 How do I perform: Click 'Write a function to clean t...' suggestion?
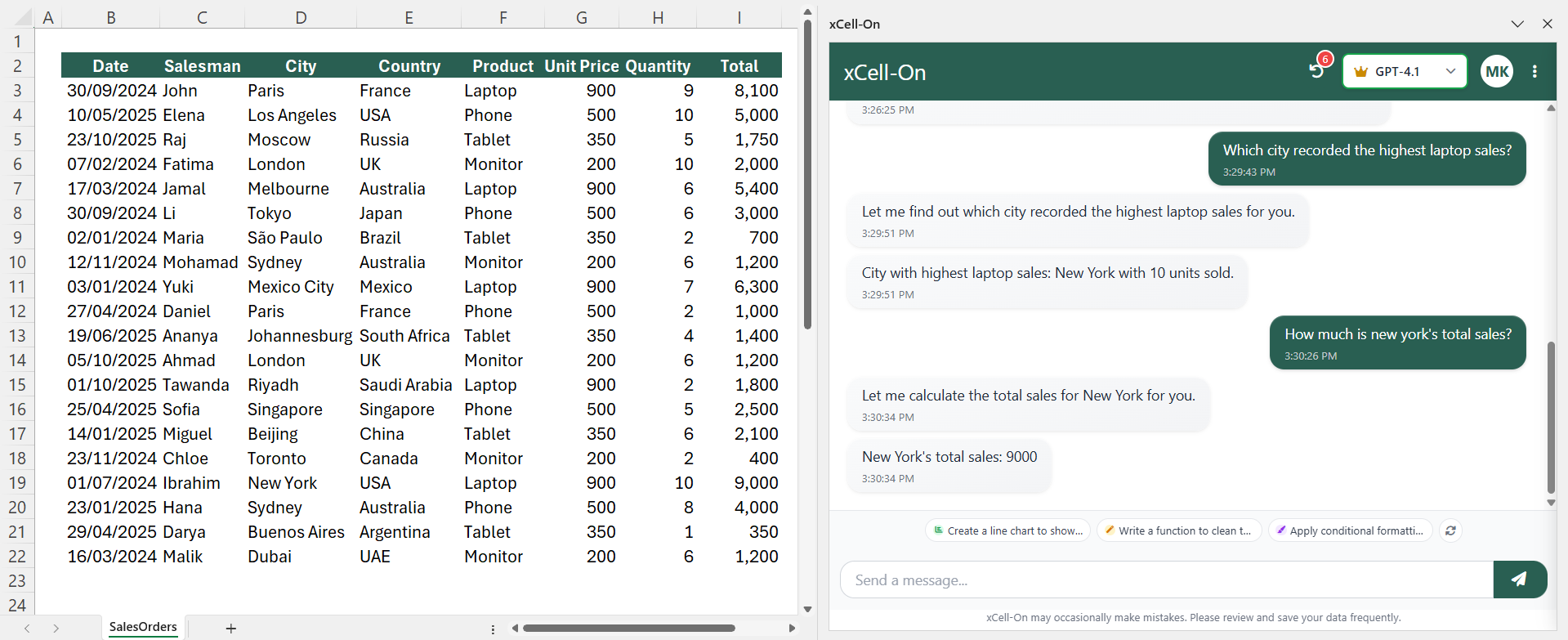[x=1178, y=530]
